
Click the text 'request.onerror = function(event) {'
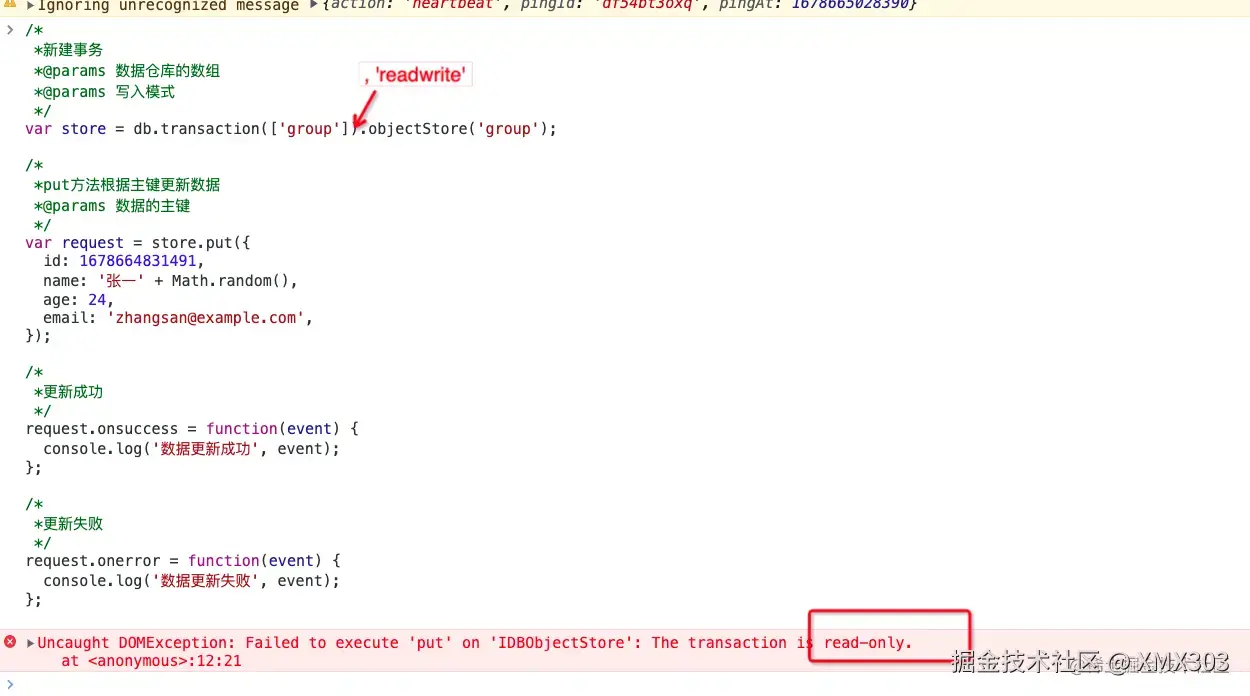point(183,561)
